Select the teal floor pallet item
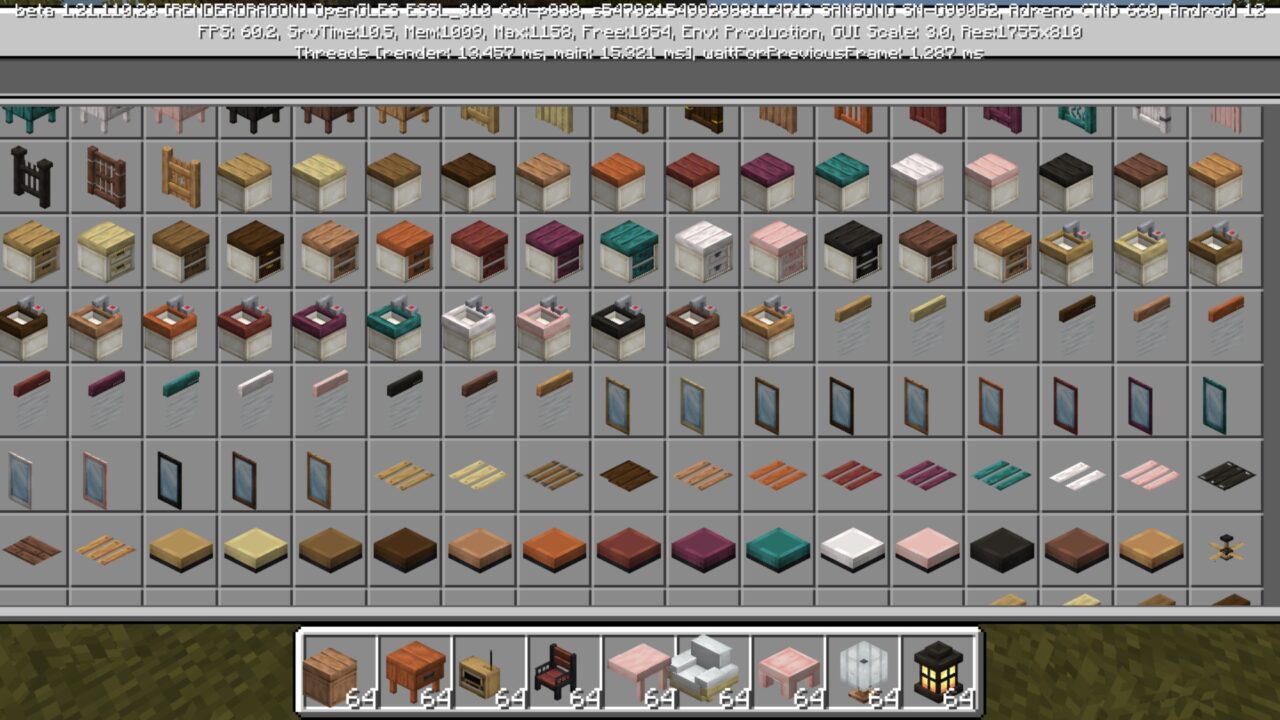This screenshot has height=720, width=1280. [x=1001, y=474]
